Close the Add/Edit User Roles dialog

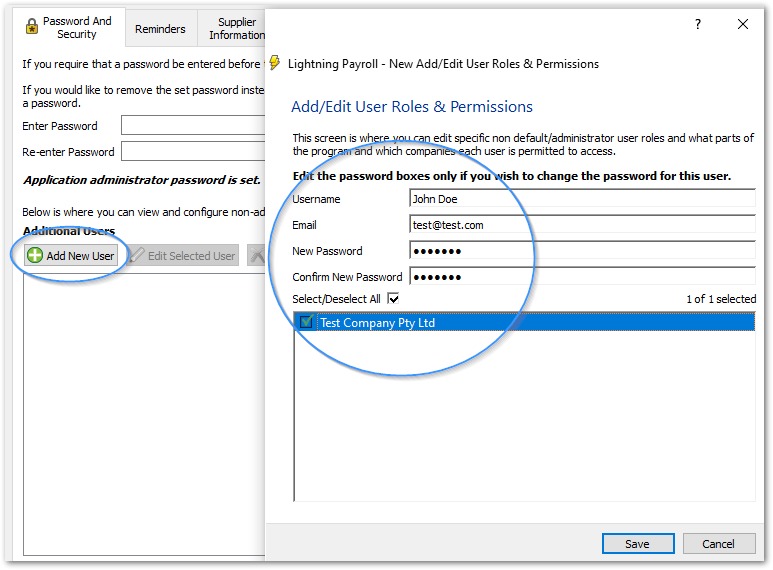point(743,24)
